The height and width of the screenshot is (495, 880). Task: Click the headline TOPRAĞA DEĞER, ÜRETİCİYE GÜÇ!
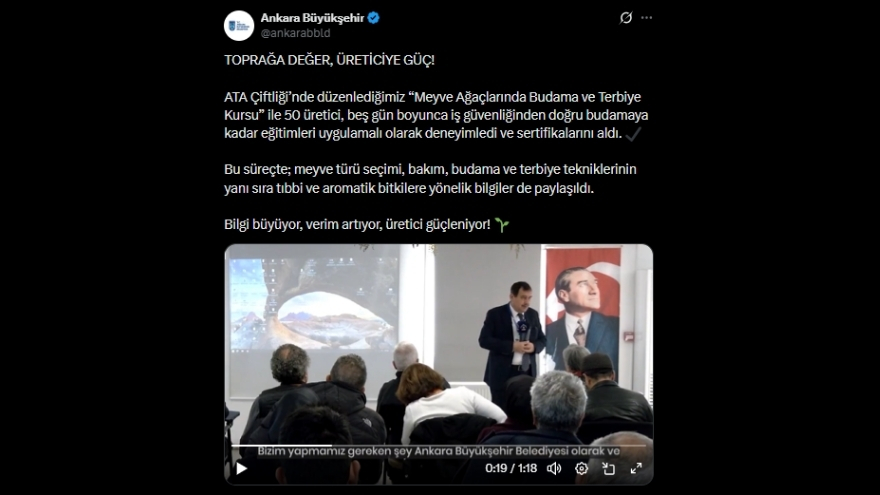pyautogui.click(x=329, y=60)
